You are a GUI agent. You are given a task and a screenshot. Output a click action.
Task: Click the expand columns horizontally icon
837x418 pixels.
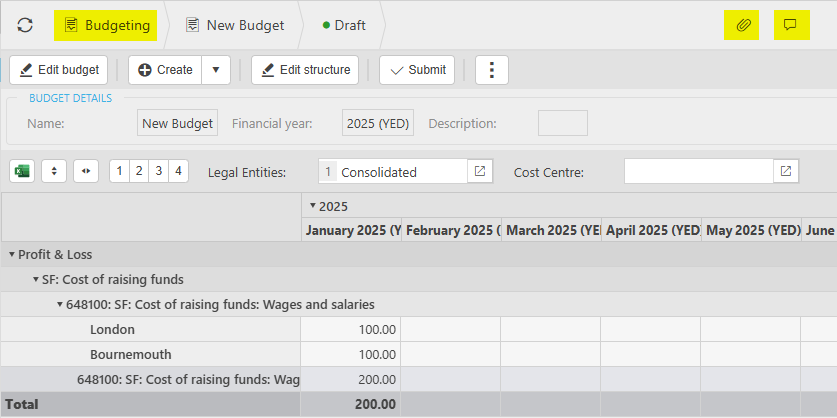(86, 171)
